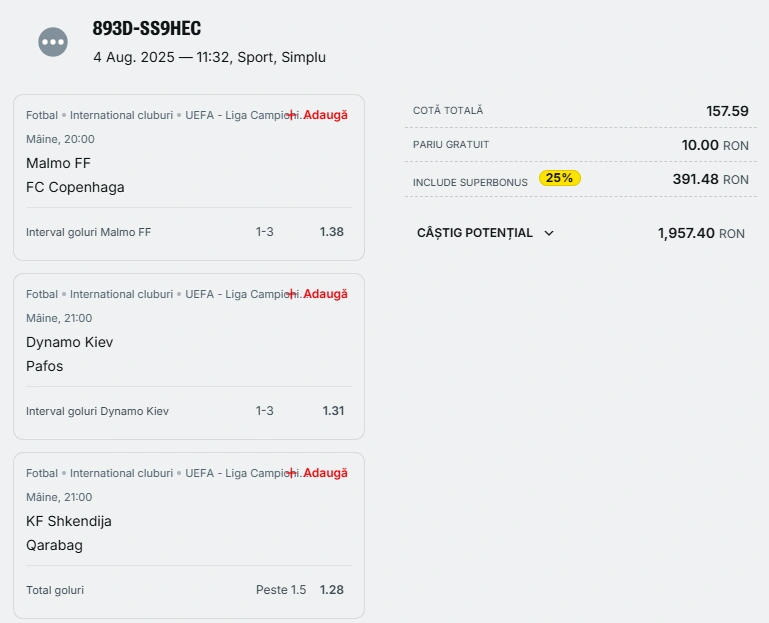Add the Dynamo Kiev selection via Adaugă
Image resolution: width=769 pixels, height=623 pixels.
(326, 294)
